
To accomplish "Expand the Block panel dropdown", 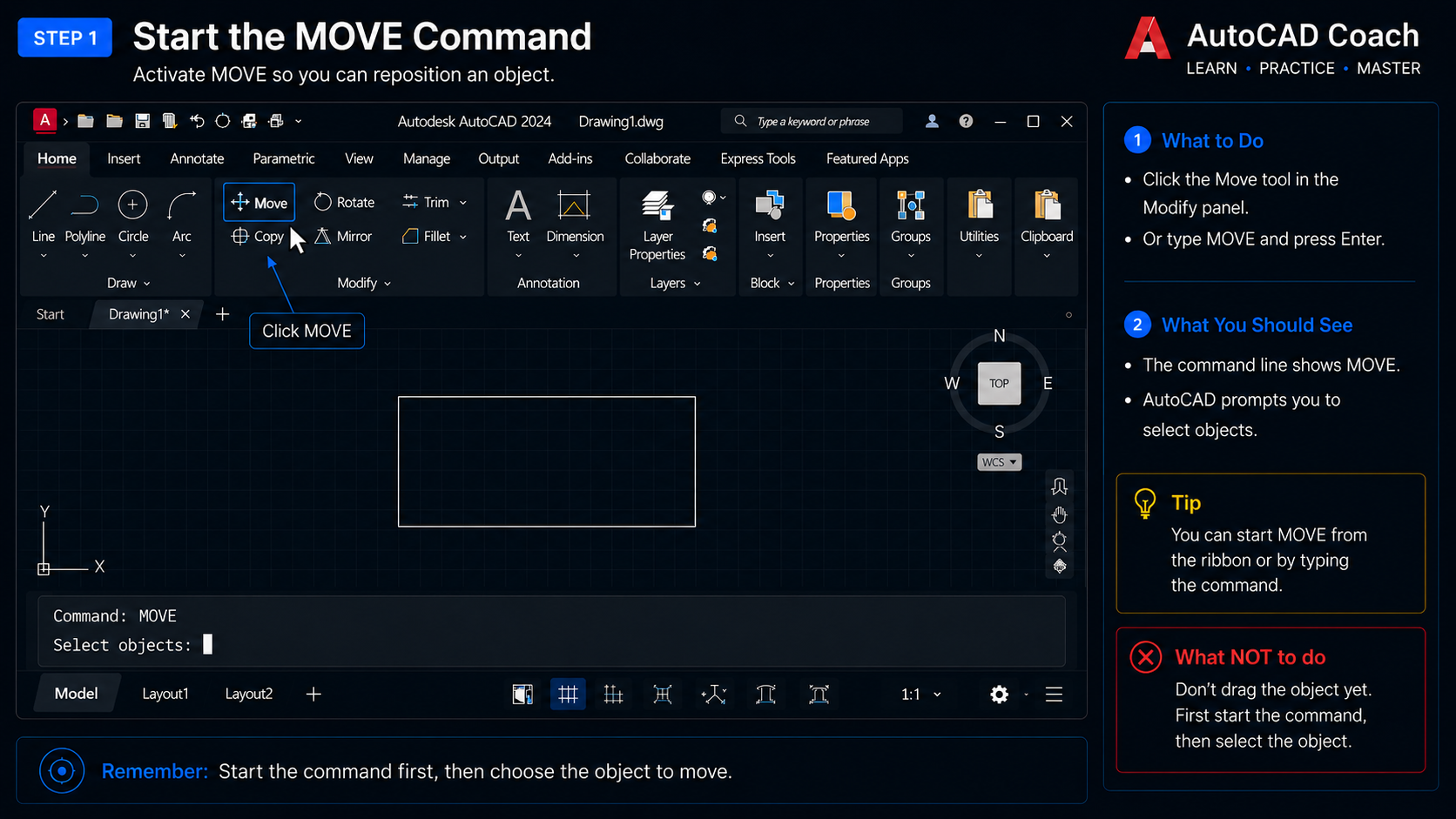I will (x=772, y=283).
